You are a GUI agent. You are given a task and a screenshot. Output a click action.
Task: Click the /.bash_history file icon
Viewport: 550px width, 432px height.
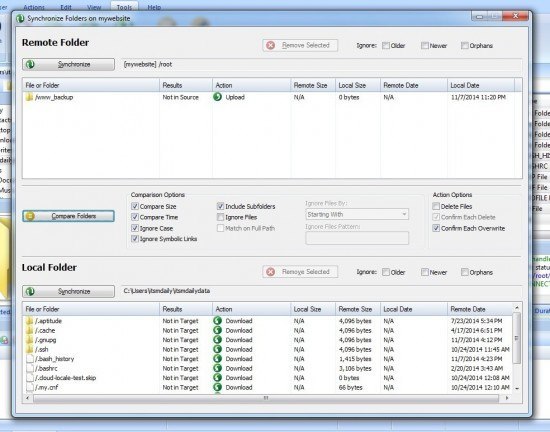tap(30, 359)
